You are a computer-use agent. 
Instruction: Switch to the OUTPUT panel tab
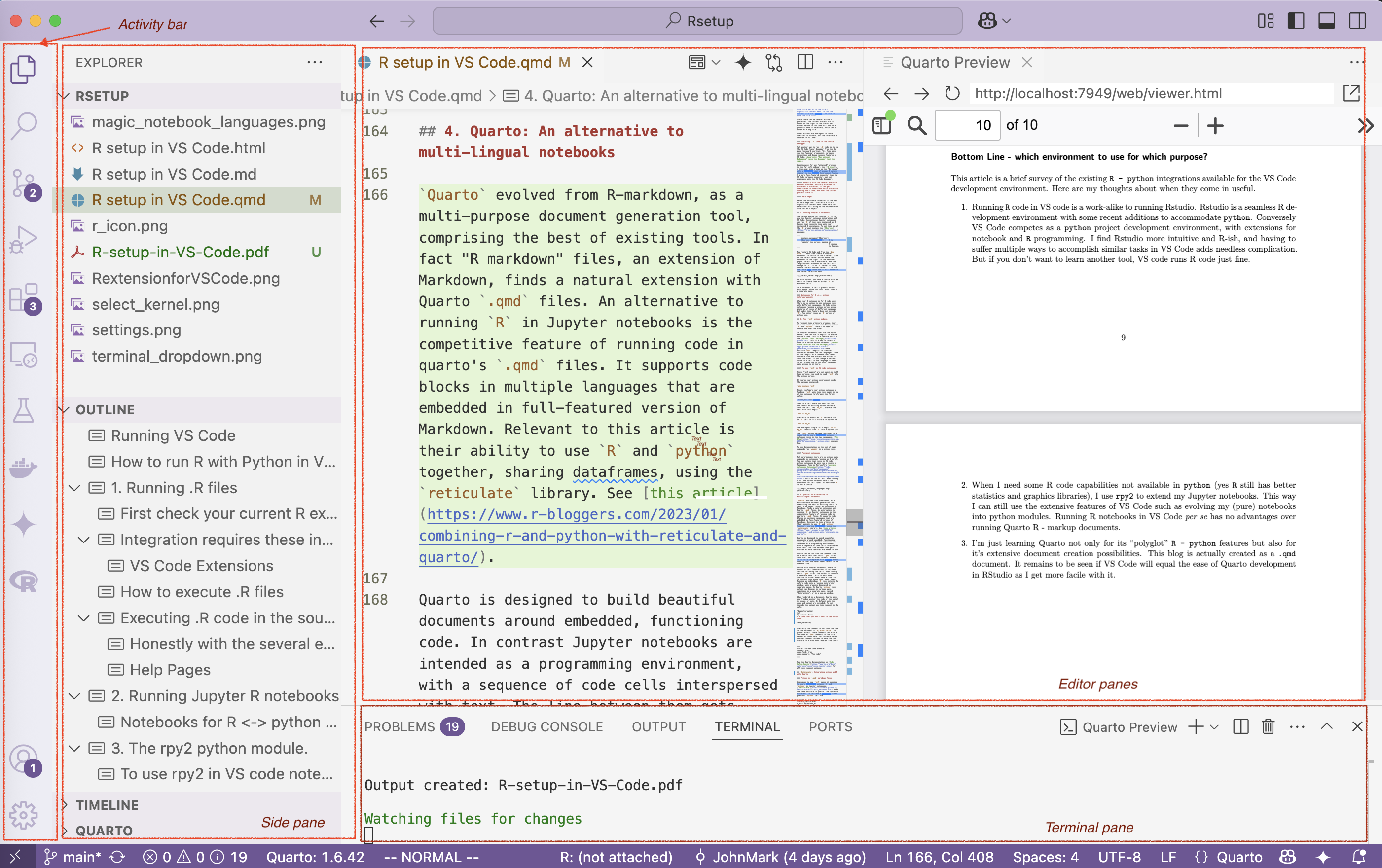(x=658, y=726)
